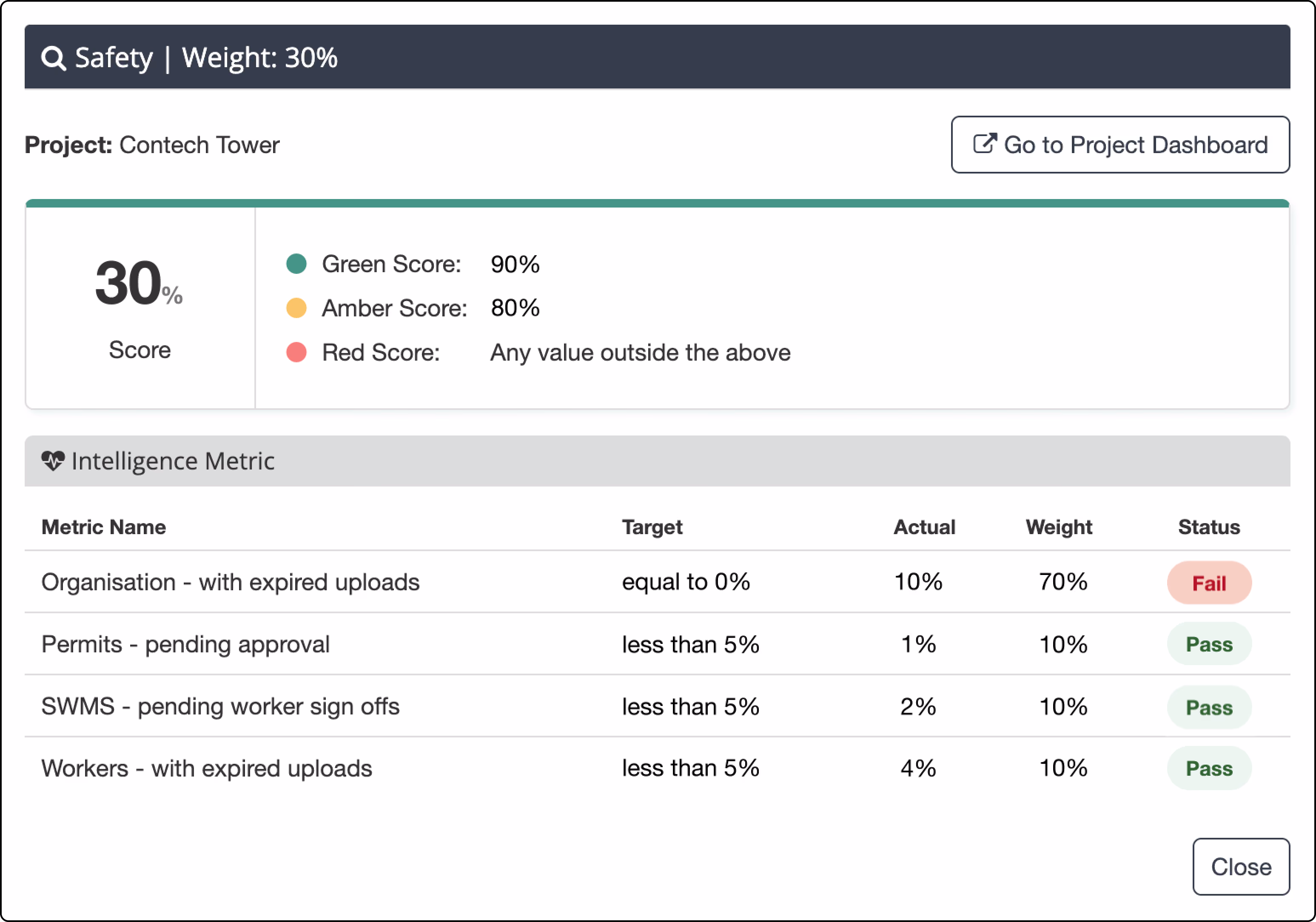This screenshot has height=922, width=1316.
Task: Click the 'less than 5%' target in Workers row
Action: 691,768
